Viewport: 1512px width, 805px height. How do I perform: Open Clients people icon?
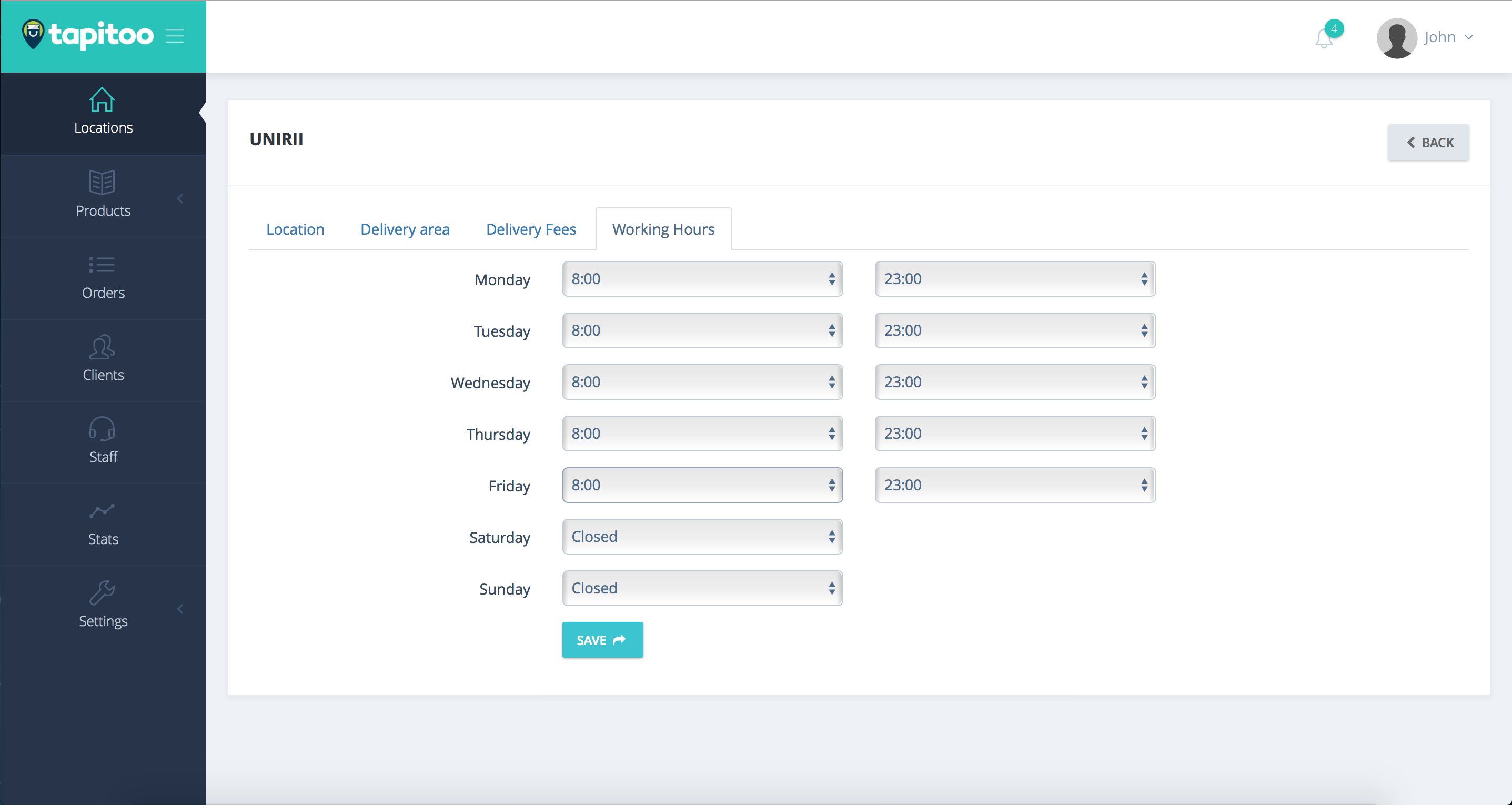[x=102, y=347]
